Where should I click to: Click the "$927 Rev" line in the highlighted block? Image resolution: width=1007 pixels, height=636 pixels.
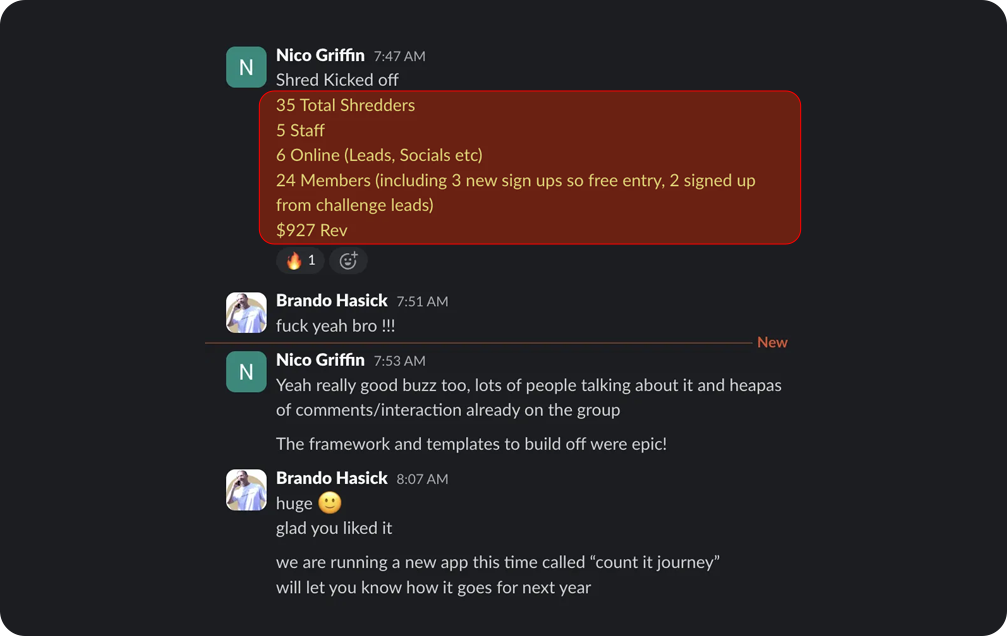pyautogui.click(x=311, y=230)
